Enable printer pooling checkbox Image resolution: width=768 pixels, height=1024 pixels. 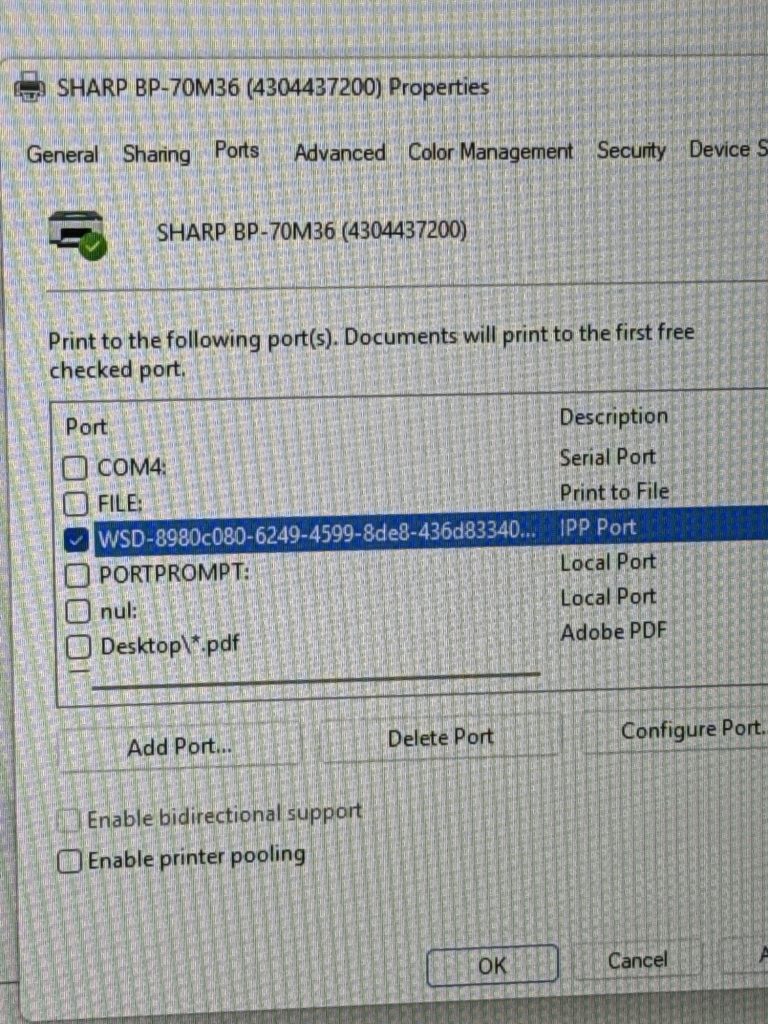pos(69,860)
